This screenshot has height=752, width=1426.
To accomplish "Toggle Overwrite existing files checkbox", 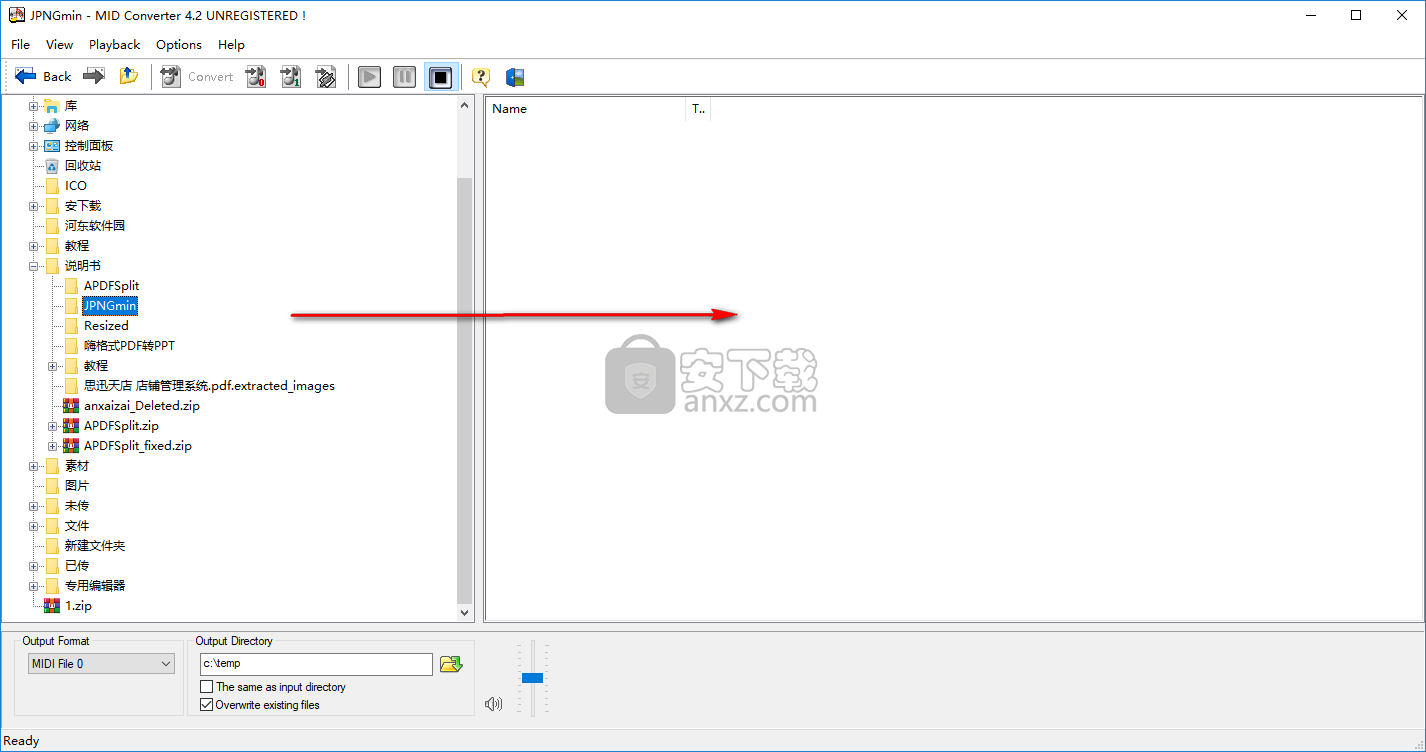I will [206, 705].
